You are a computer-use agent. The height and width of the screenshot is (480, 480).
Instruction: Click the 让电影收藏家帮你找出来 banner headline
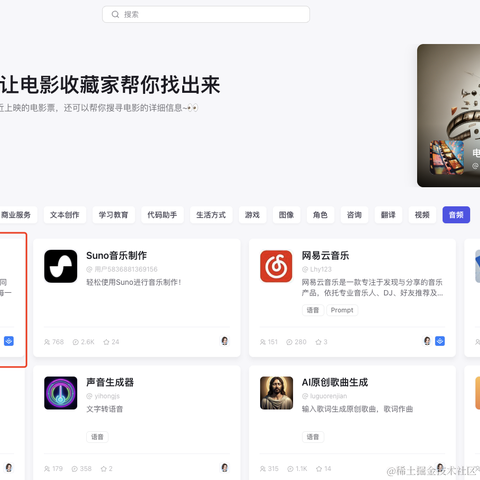pyautogui.click(x=110, y=85)
